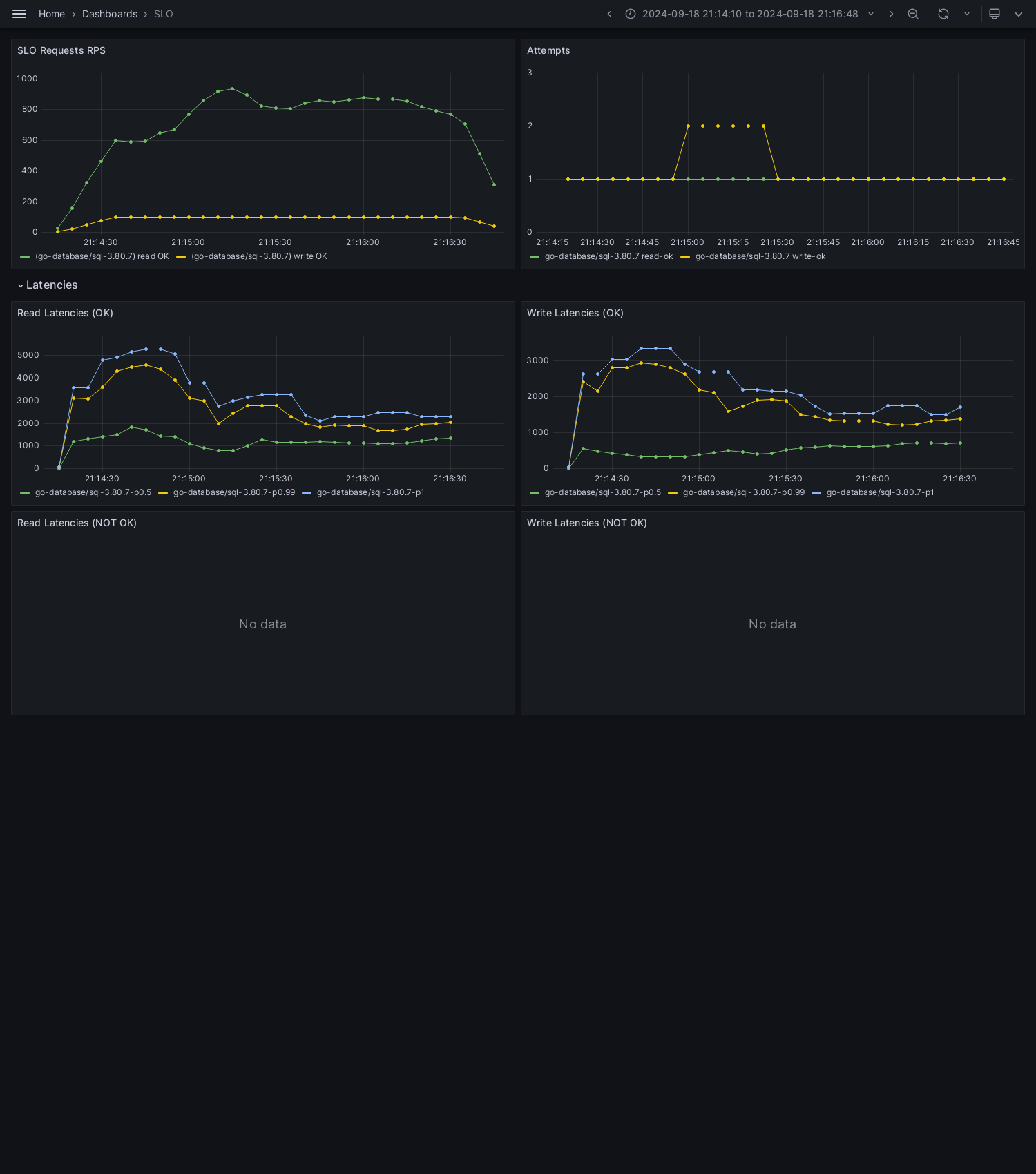Collapse the Latencies row
1036x1174 pixels.
[48, 285]
